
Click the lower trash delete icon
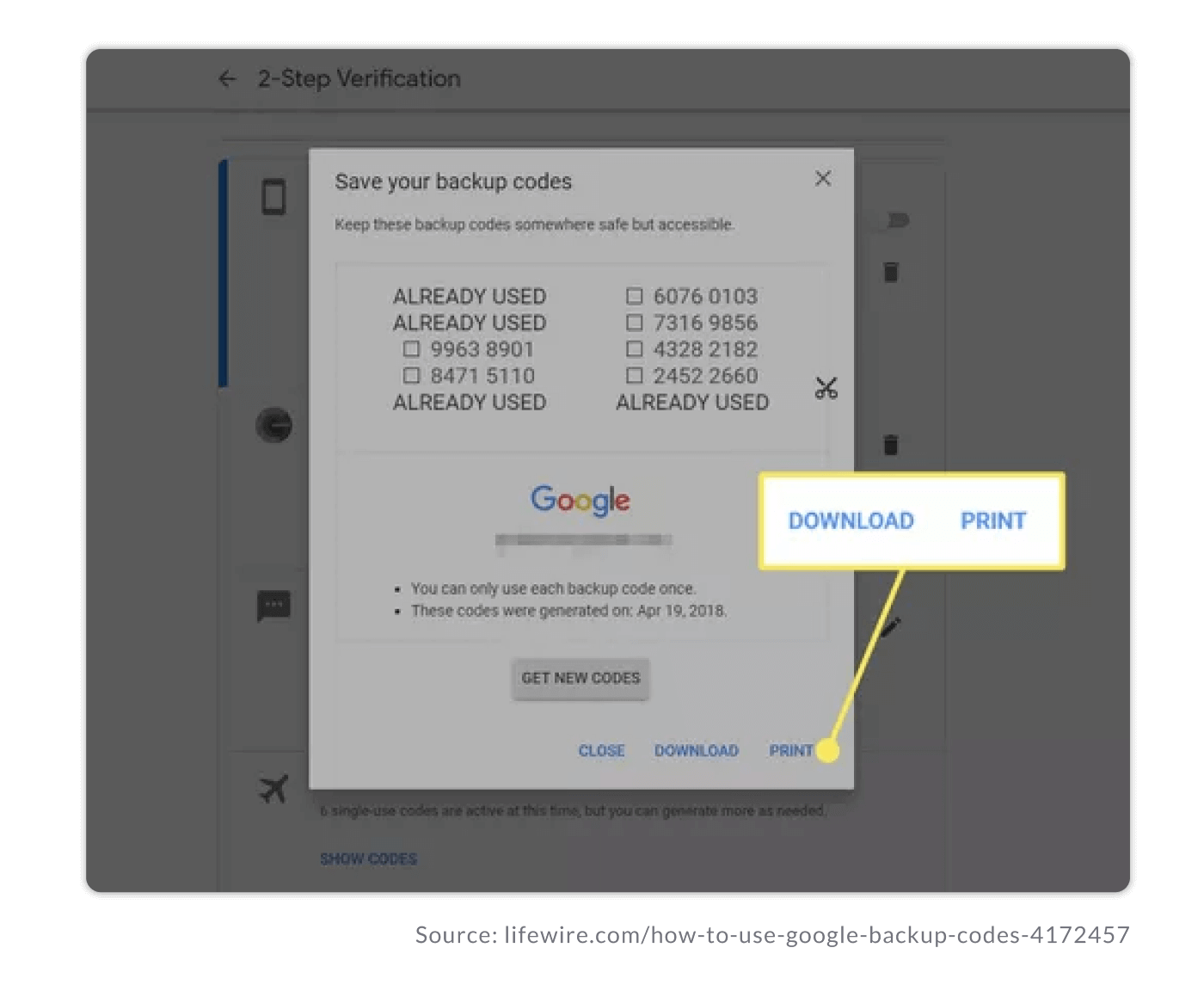891,445
